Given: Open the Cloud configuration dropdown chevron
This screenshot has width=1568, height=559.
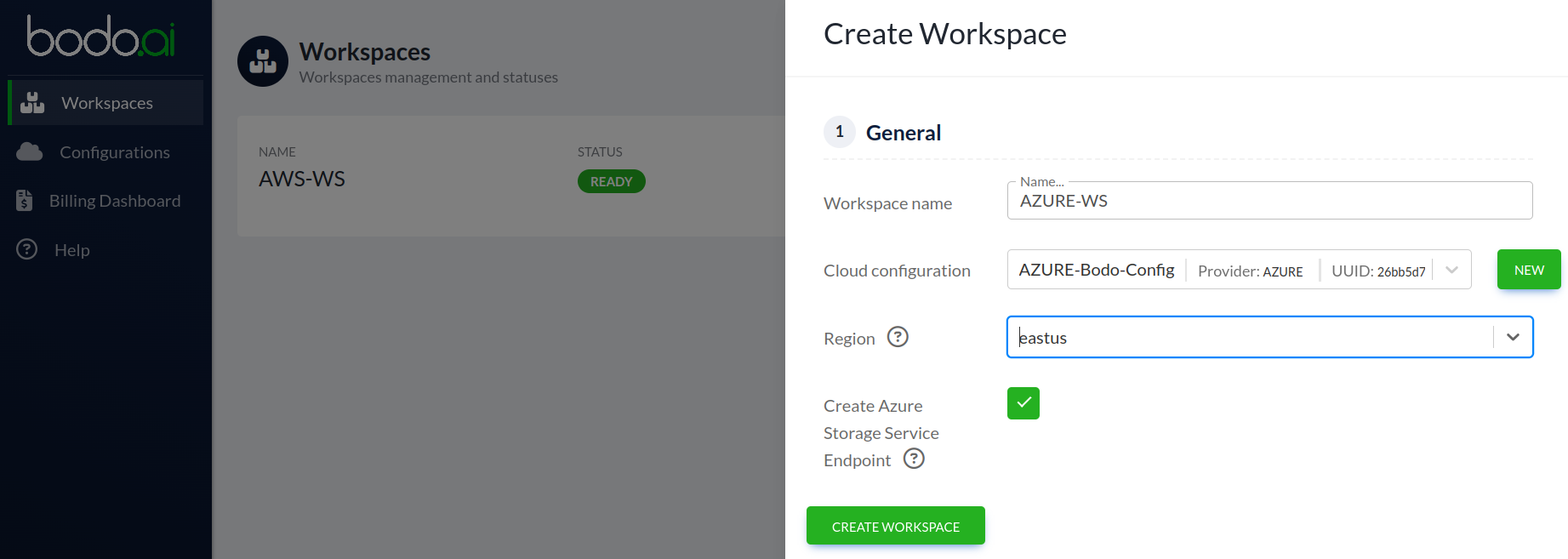Looking at the screenshot, I should pos(1451,270).
